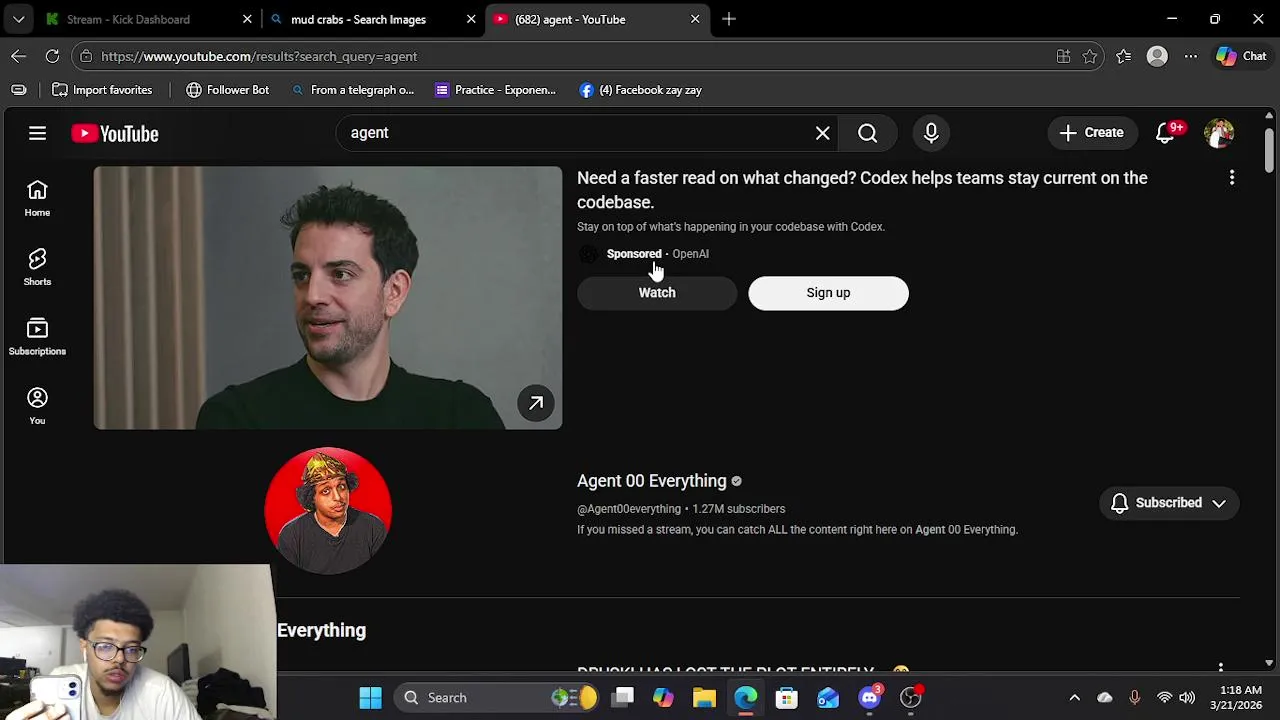Open the sponsored ad options menu

pos(1232,177)
